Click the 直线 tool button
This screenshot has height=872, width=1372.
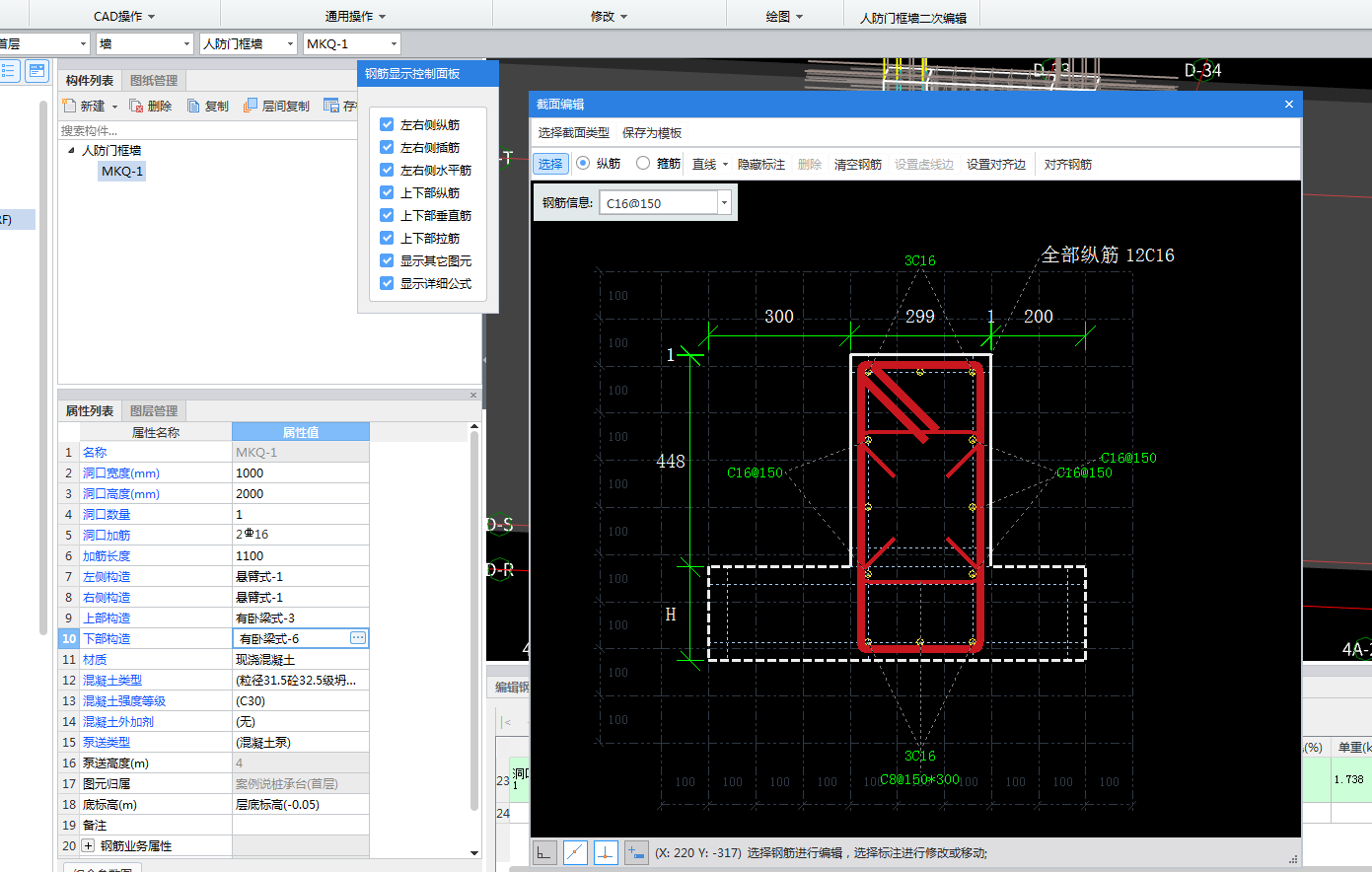point(704,165)
